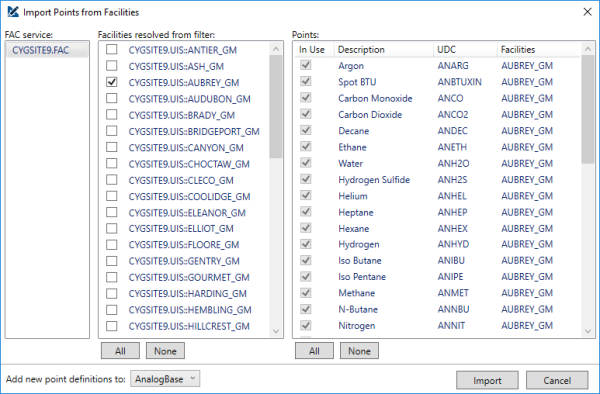Deselect all facilities with the None button

pyautogui.click(x=165, y=351)
